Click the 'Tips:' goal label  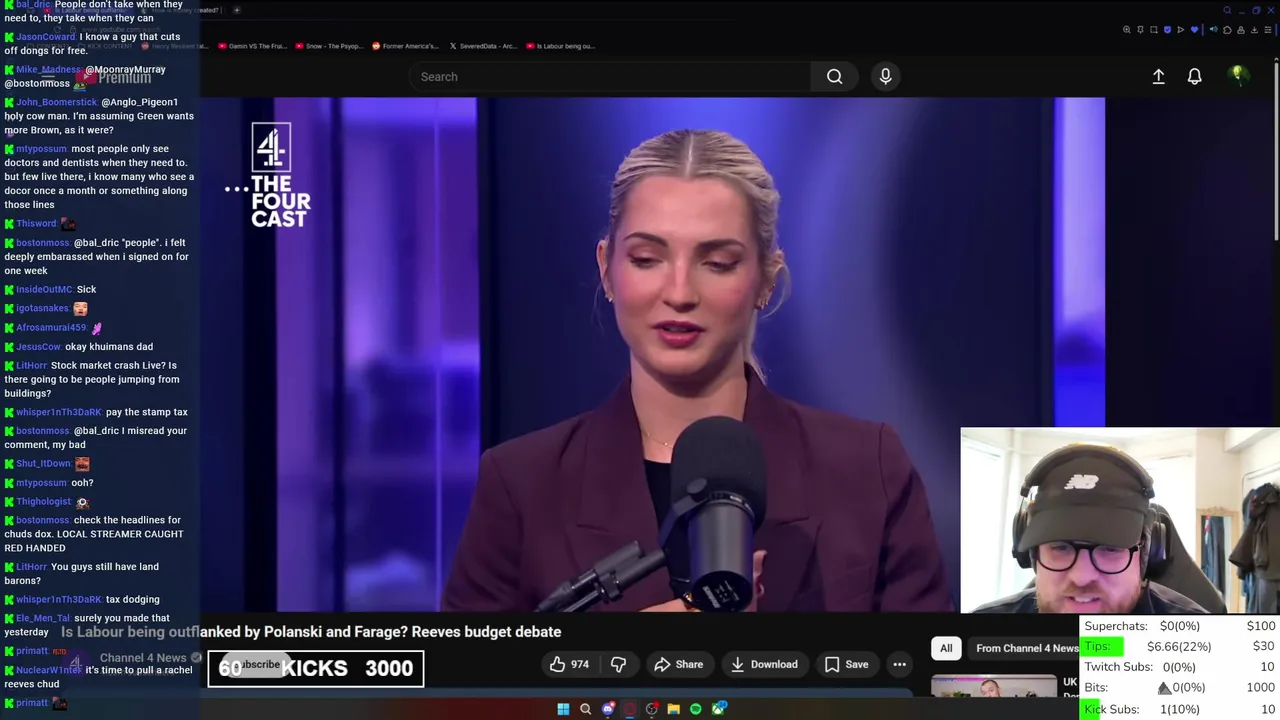point(1098,646)
